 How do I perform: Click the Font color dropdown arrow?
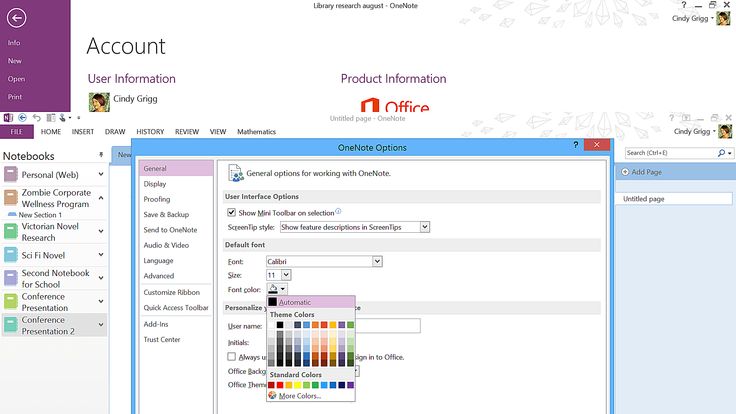click(283, 289)
